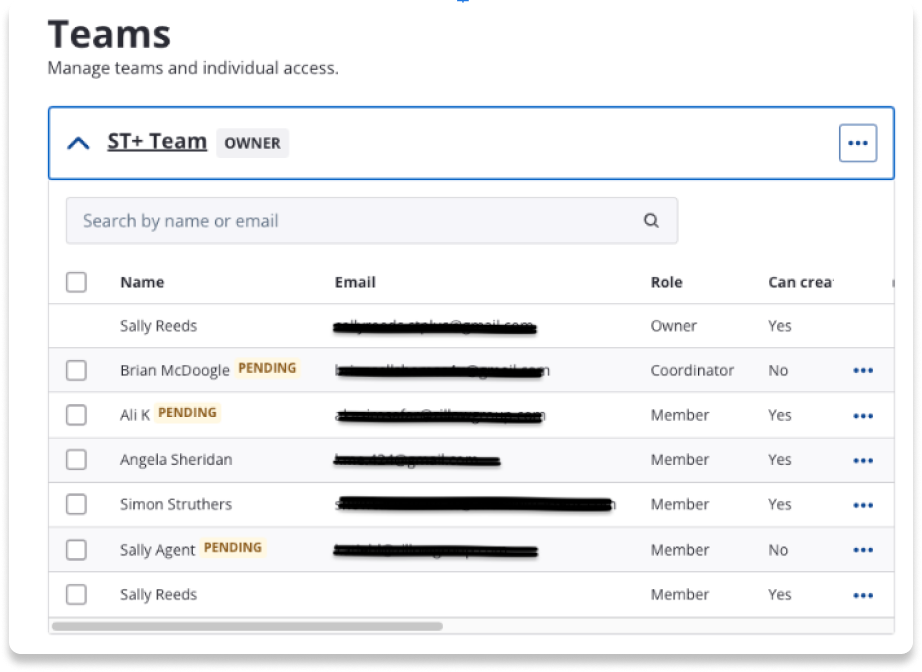The height and width of the screenshot is (672, 922).
Task: Tick the checkbox next to Simon Struthers
Action: click(x=77, y=505)
